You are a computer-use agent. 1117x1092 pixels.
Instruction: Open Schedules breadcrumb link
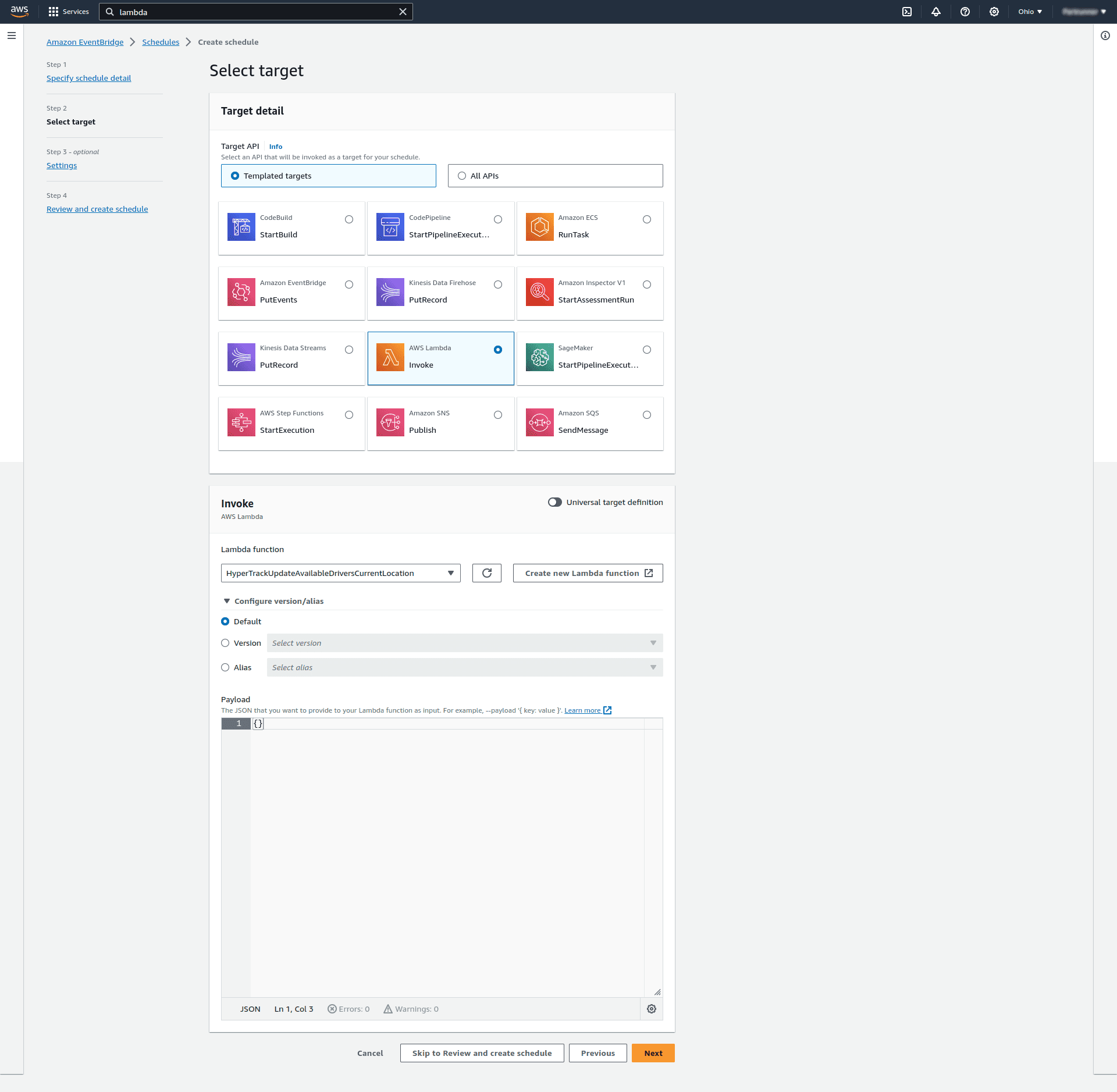(161, 42)
